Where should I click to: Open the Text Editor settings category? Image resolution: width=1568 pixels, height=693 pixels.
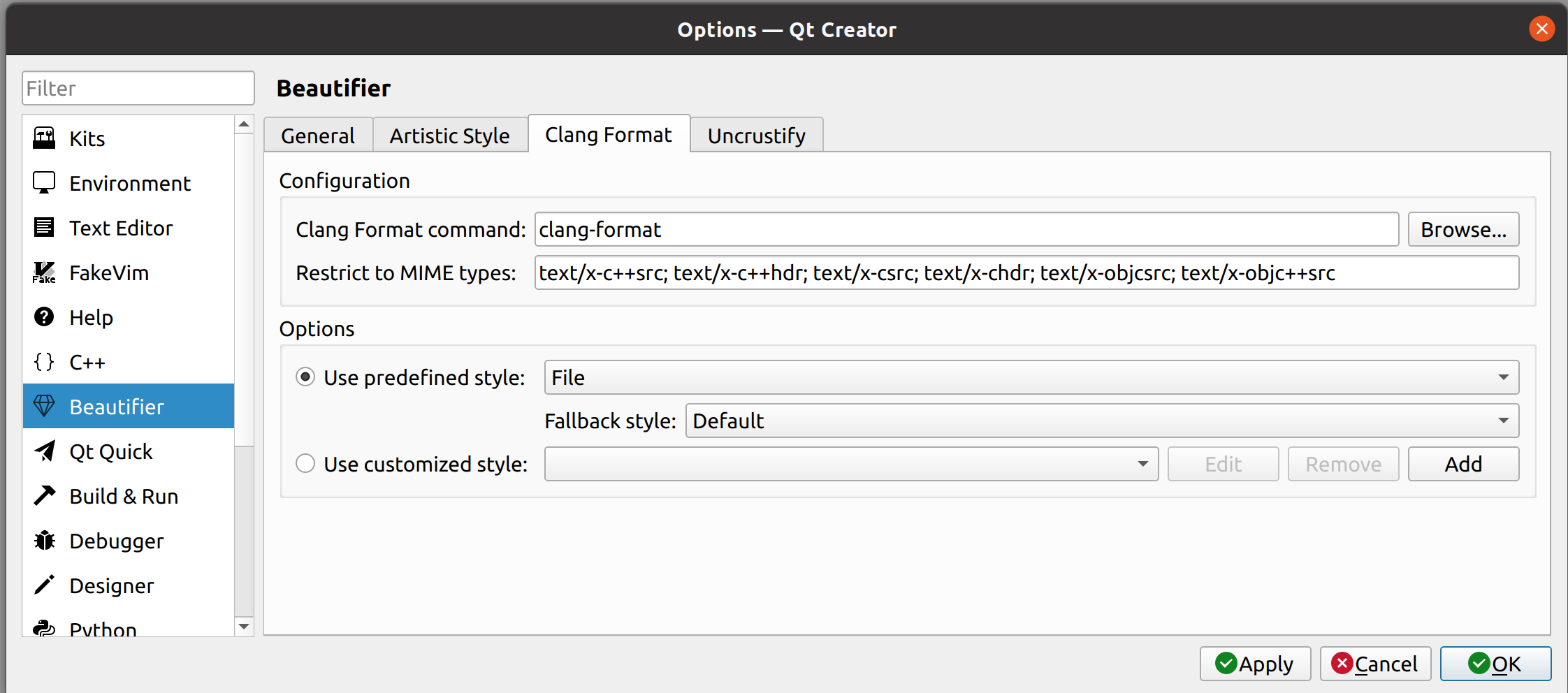(x=129, y=228)
